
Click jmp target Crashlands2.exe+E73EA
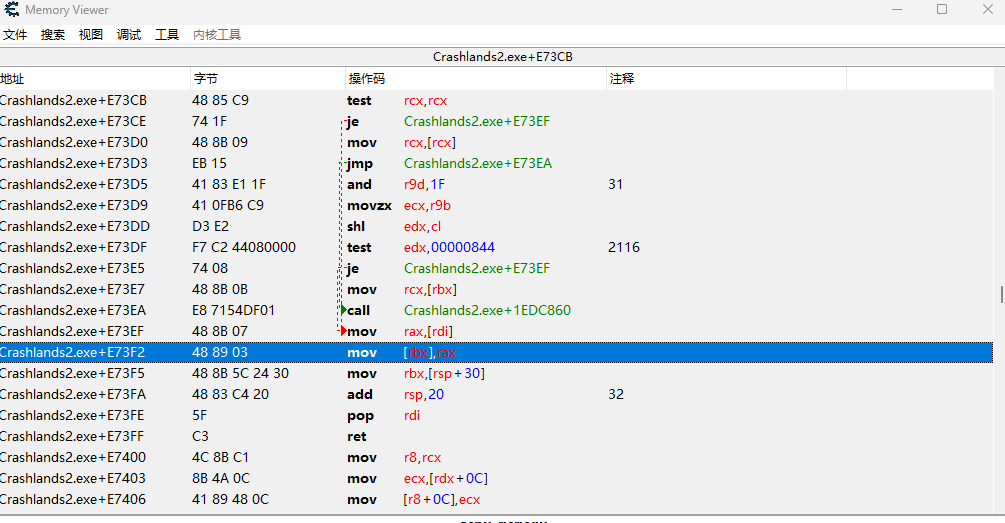(x=478, y=163)
